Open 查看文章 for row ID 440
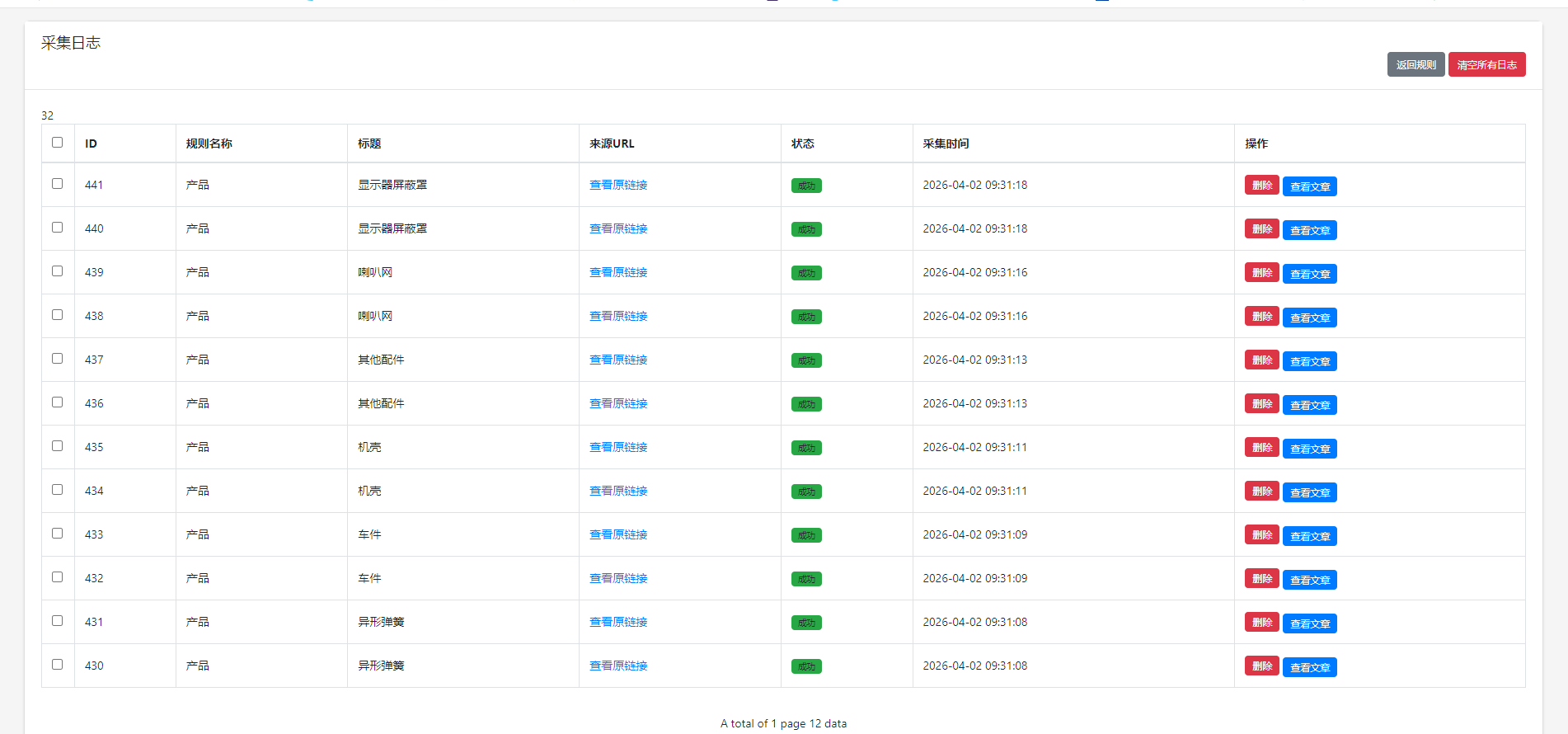The height and width of the screenshot is (734, 1568). pyautogui.click(x=1309, y=230)
